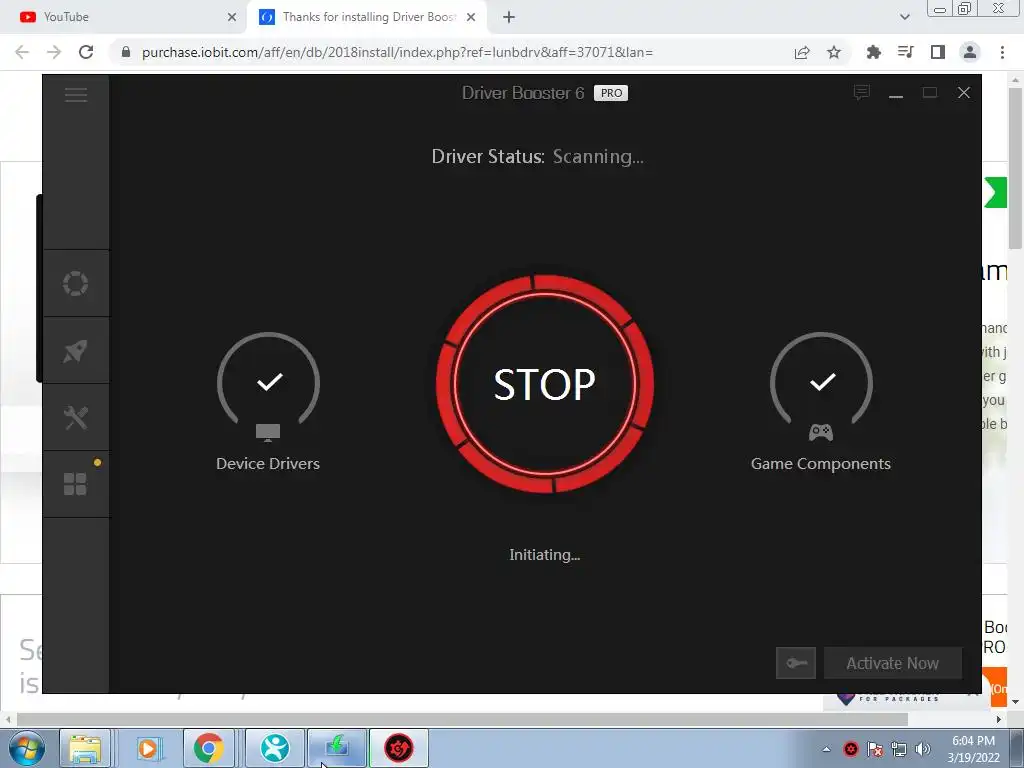The height and width of the screenshot is (768, 1024).
Task: Toggle Chrome side panel
Action: pyautogui.click(x=938, y=52)
